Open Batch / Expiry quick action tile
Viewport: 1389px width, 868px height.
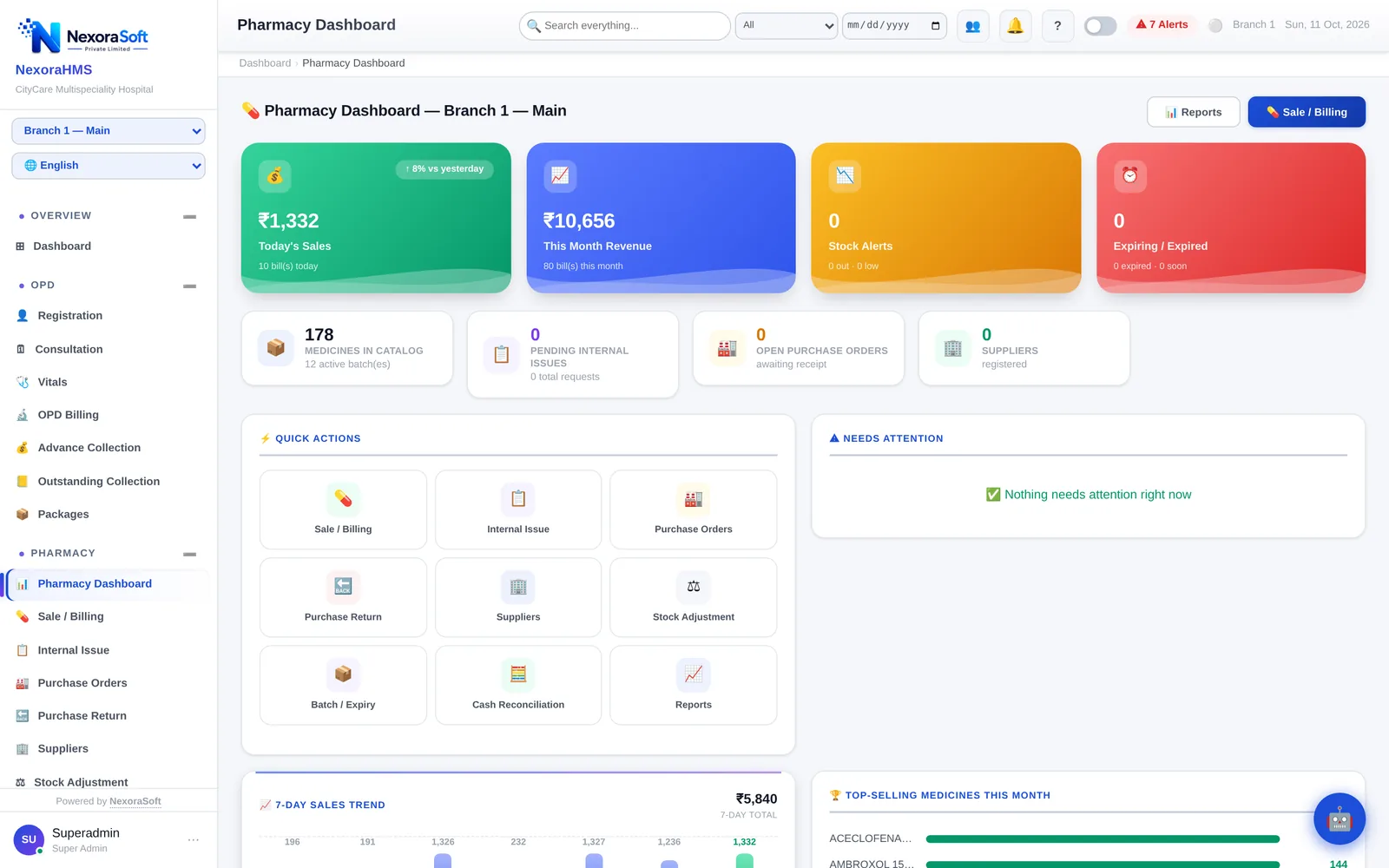[343, 685]
